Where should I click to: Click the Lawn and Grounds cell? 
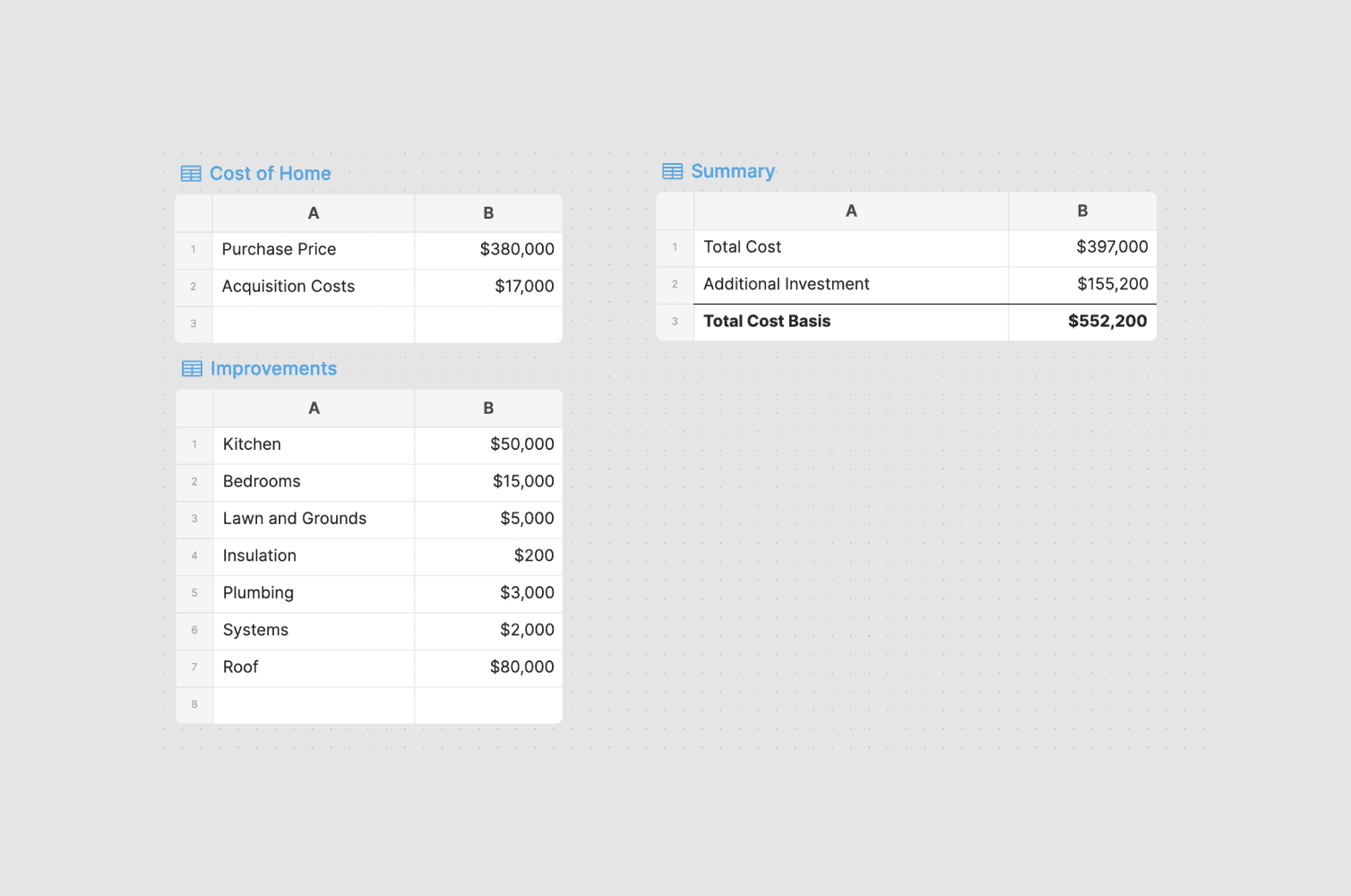click(314, 520)
